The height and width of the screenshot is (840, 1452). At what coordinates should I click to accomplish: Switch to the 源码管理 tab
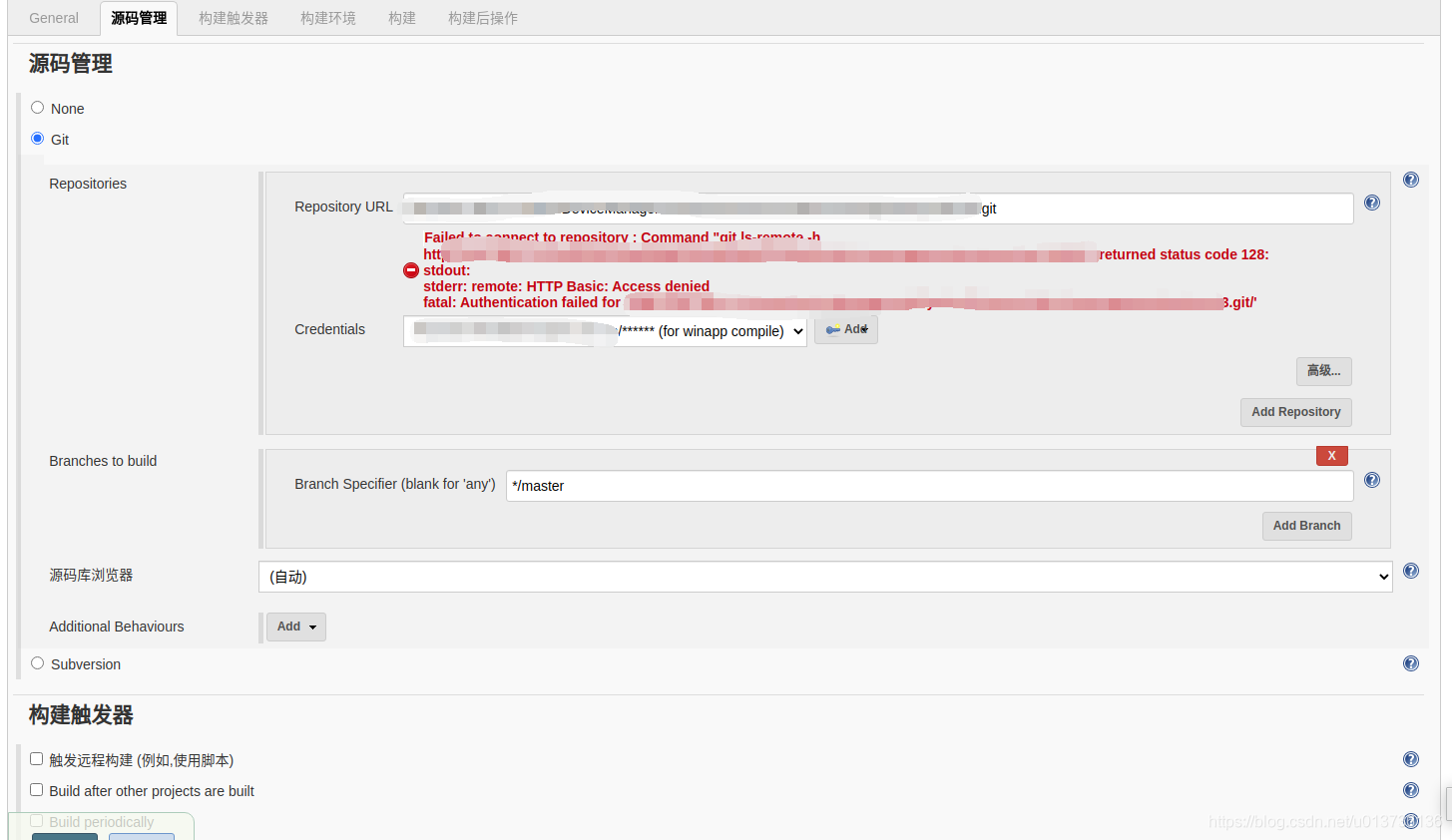(x=139, y=18)
